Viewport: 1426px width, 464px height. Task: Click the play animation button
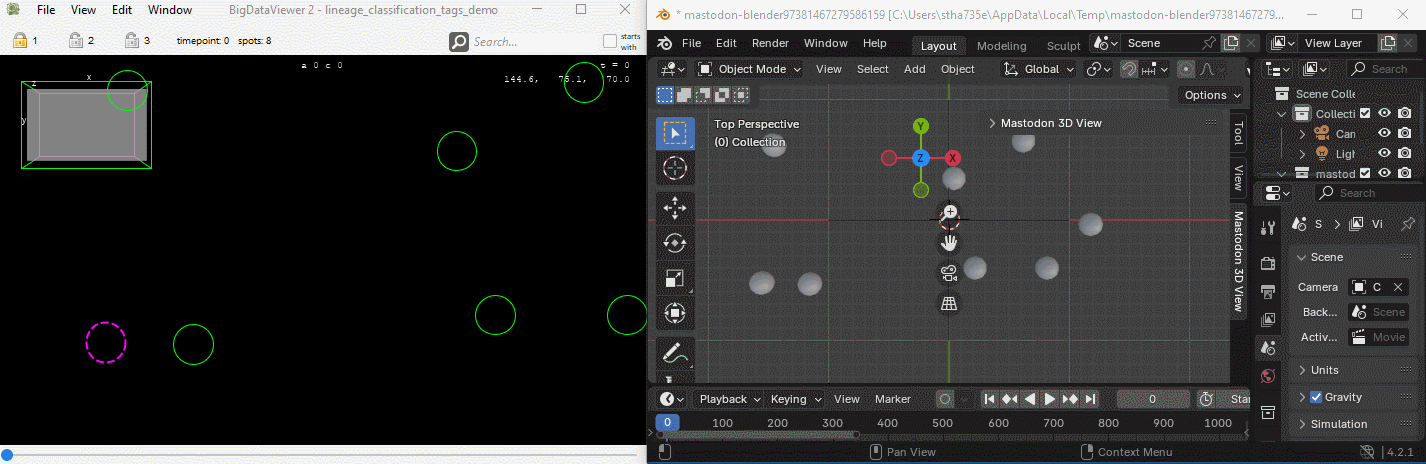(1050, 399)
